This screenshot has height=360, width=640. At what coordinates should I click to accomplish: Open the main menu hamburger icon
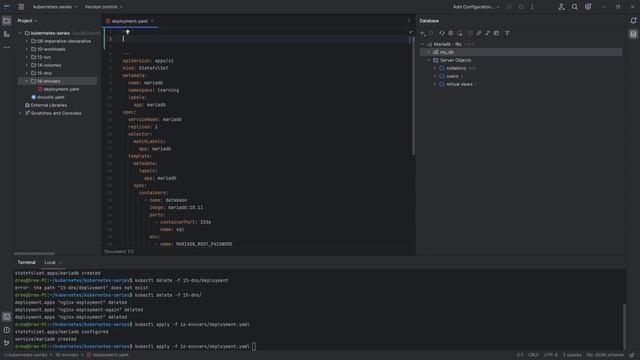[21, 7]
